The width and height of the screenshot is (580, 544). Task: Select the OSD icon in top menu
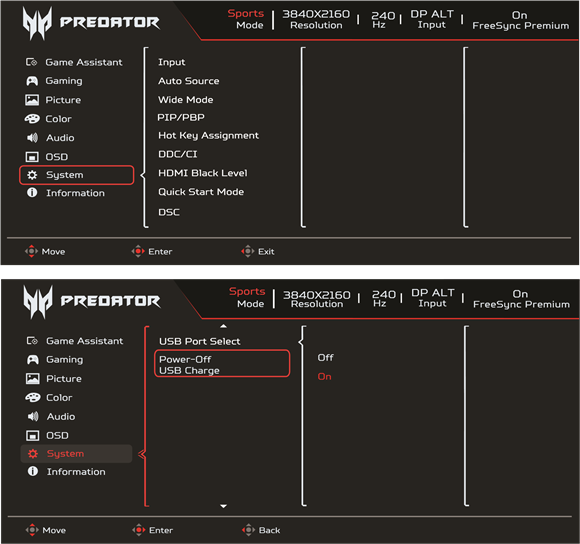point(32,157)
